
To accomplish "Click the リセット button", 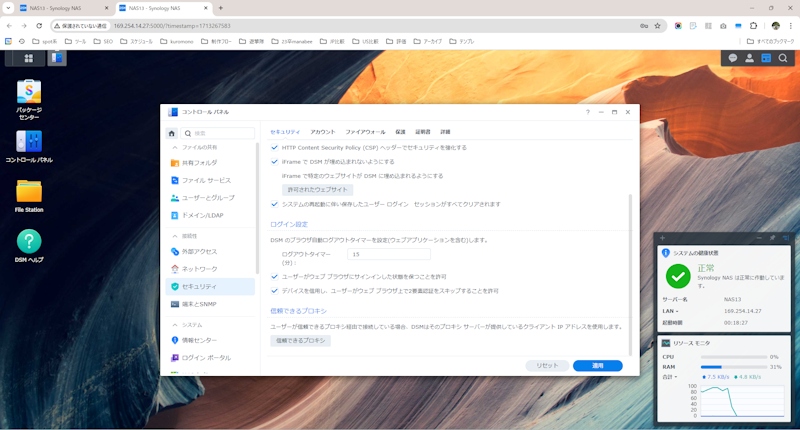I will pyautogui.click(x=547, y=366).
